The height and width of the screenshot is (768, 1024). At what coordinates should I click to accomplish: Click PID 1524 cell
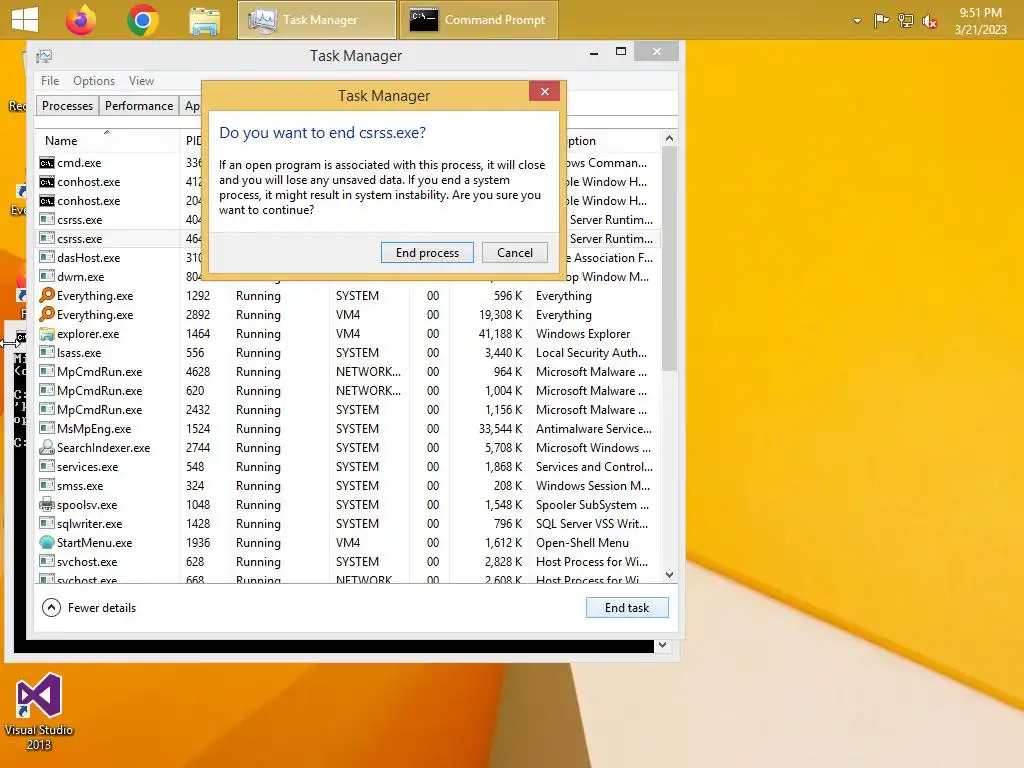point(198,428)
